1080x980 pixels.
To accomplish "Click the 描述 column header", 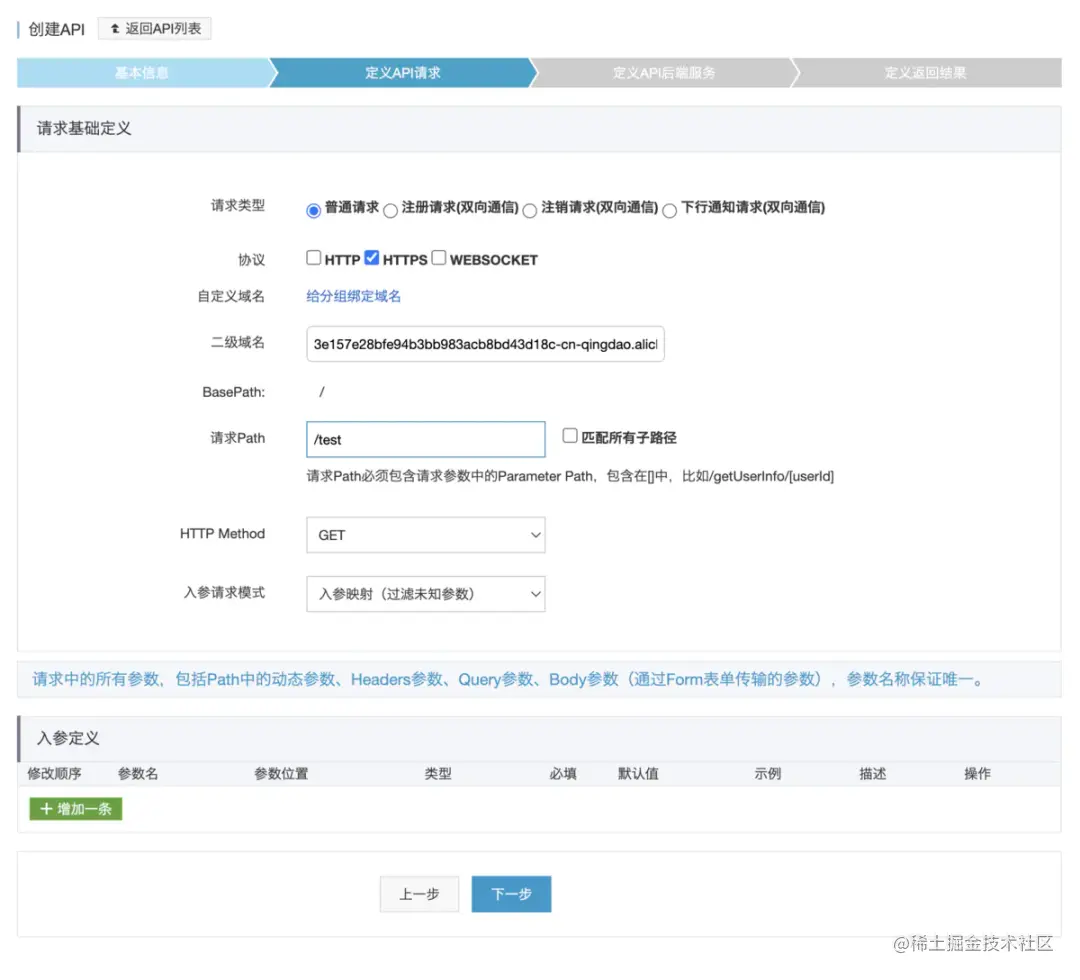I will [873, 773].
